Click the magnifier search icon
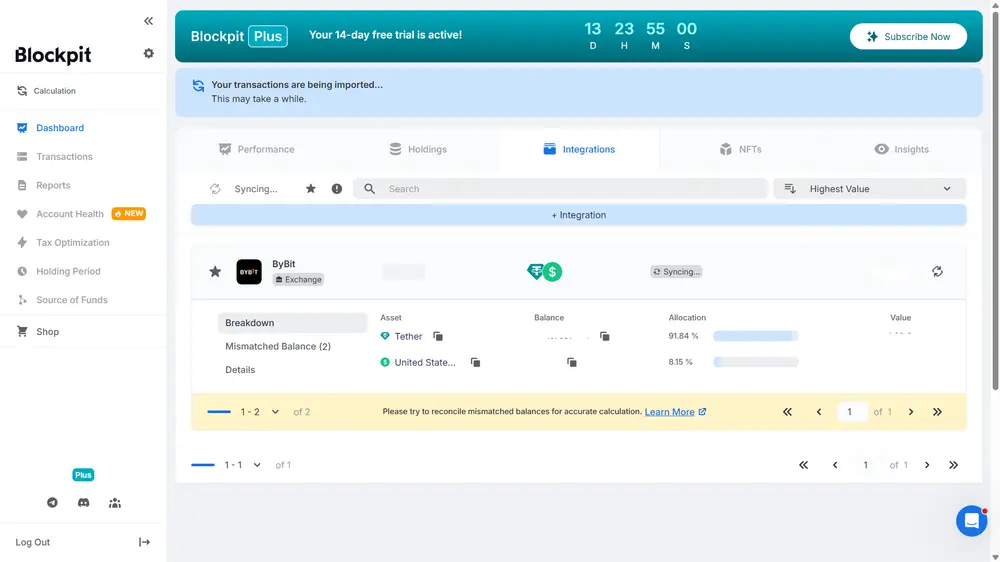Viewport: 1000px width, 562px height. point(369,189)
